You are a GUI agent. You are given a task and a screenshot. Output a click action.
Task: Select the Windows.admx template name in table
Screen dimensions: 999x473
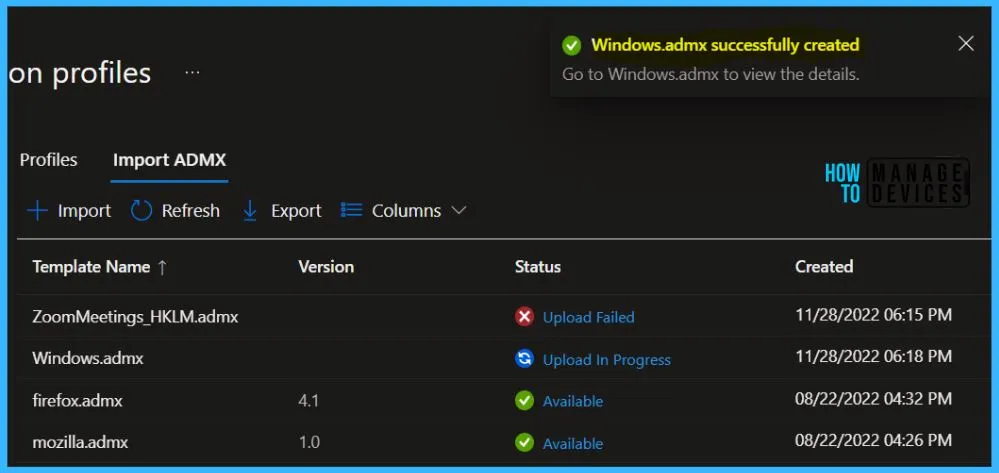(88, 358)
